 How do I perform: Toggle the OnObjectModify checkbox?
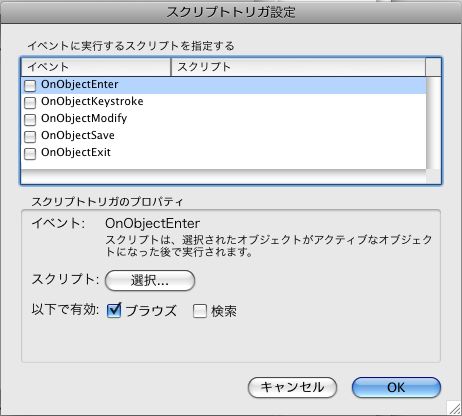click(30, 119)
